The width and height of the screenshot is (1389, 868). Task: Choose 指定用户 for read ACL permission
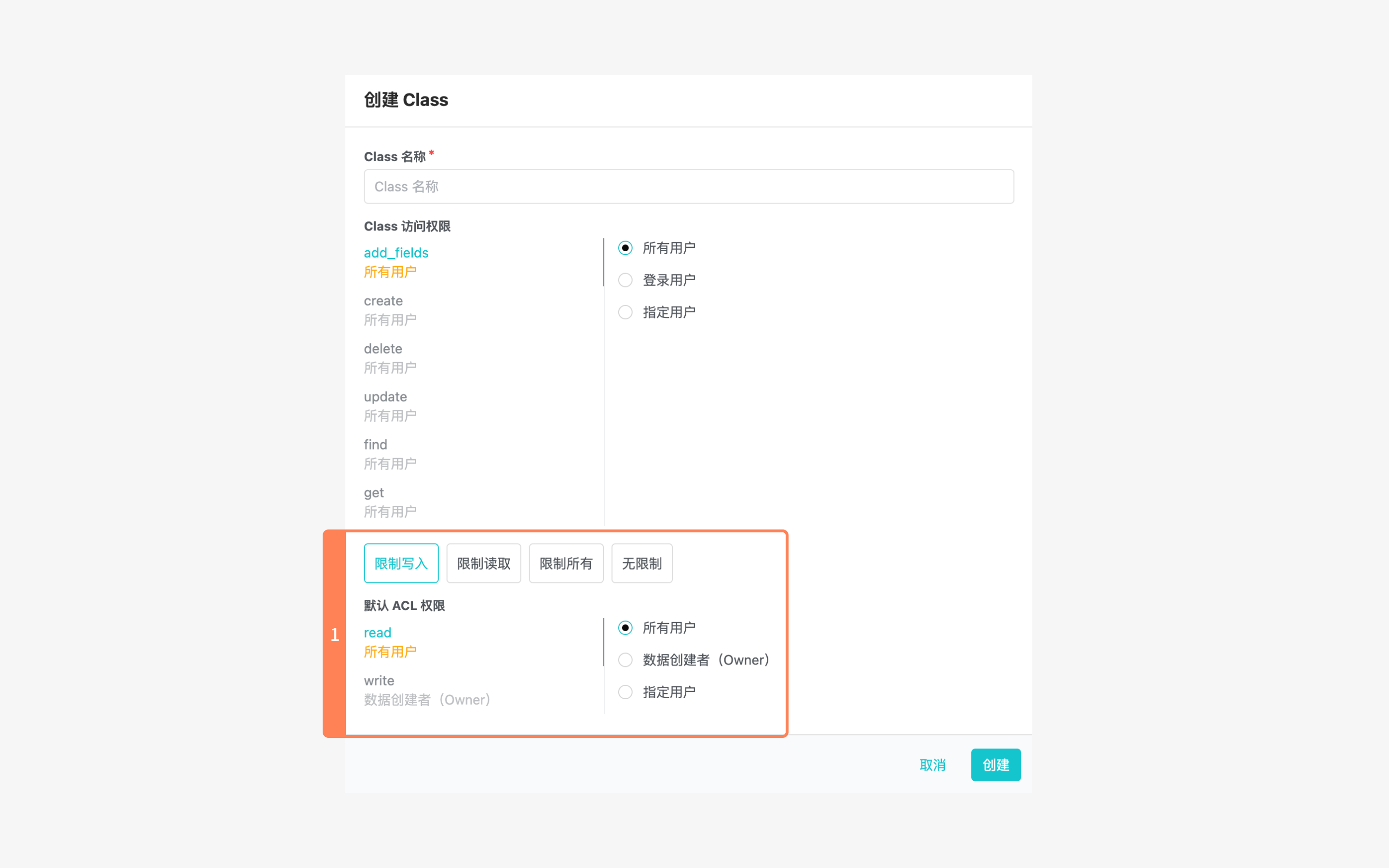625,692
